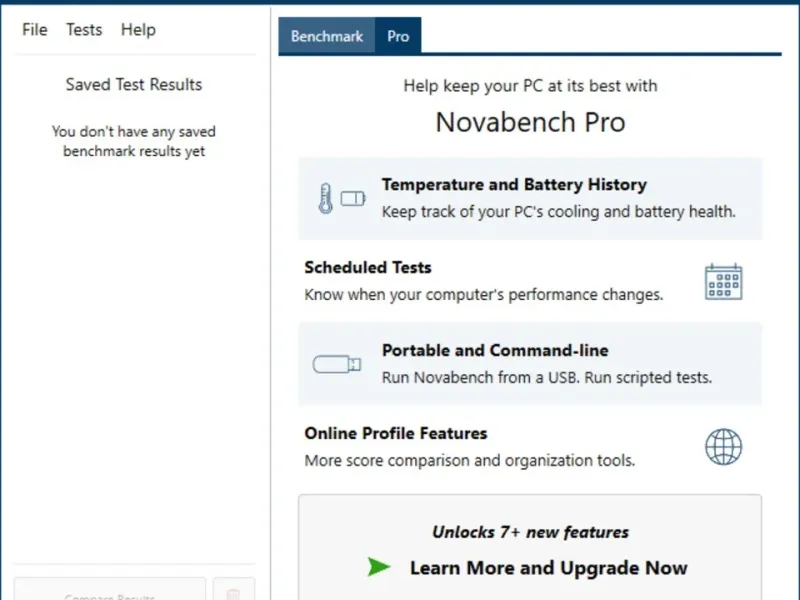Click the Online Profile Features heading
Screen dimensions: 800x600
tap(396, 433)
